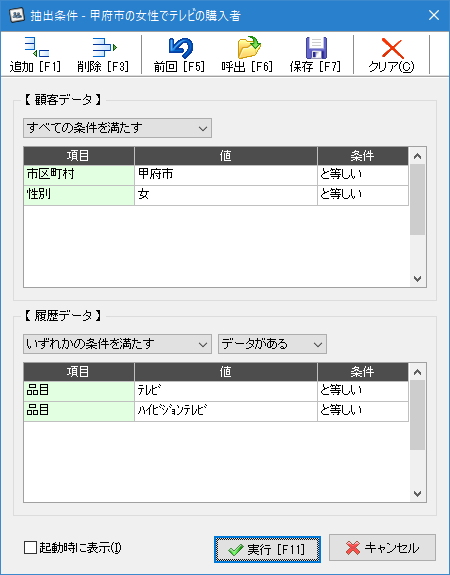Click the キャンセル button
The image size is (450, 575).
(x=382, y=548)
